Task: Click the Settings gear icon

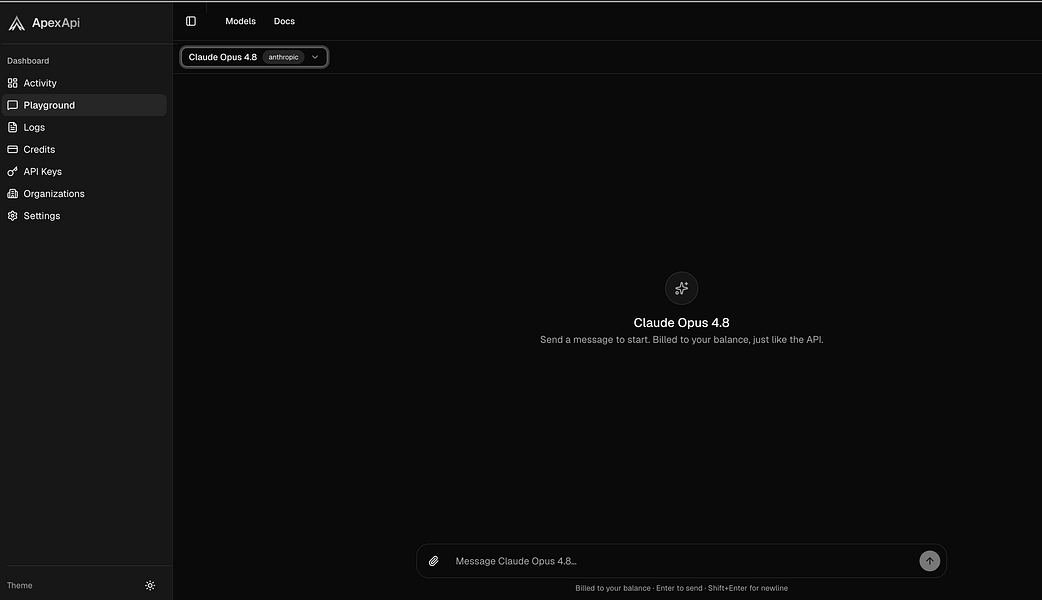Action: coord(13,216)
